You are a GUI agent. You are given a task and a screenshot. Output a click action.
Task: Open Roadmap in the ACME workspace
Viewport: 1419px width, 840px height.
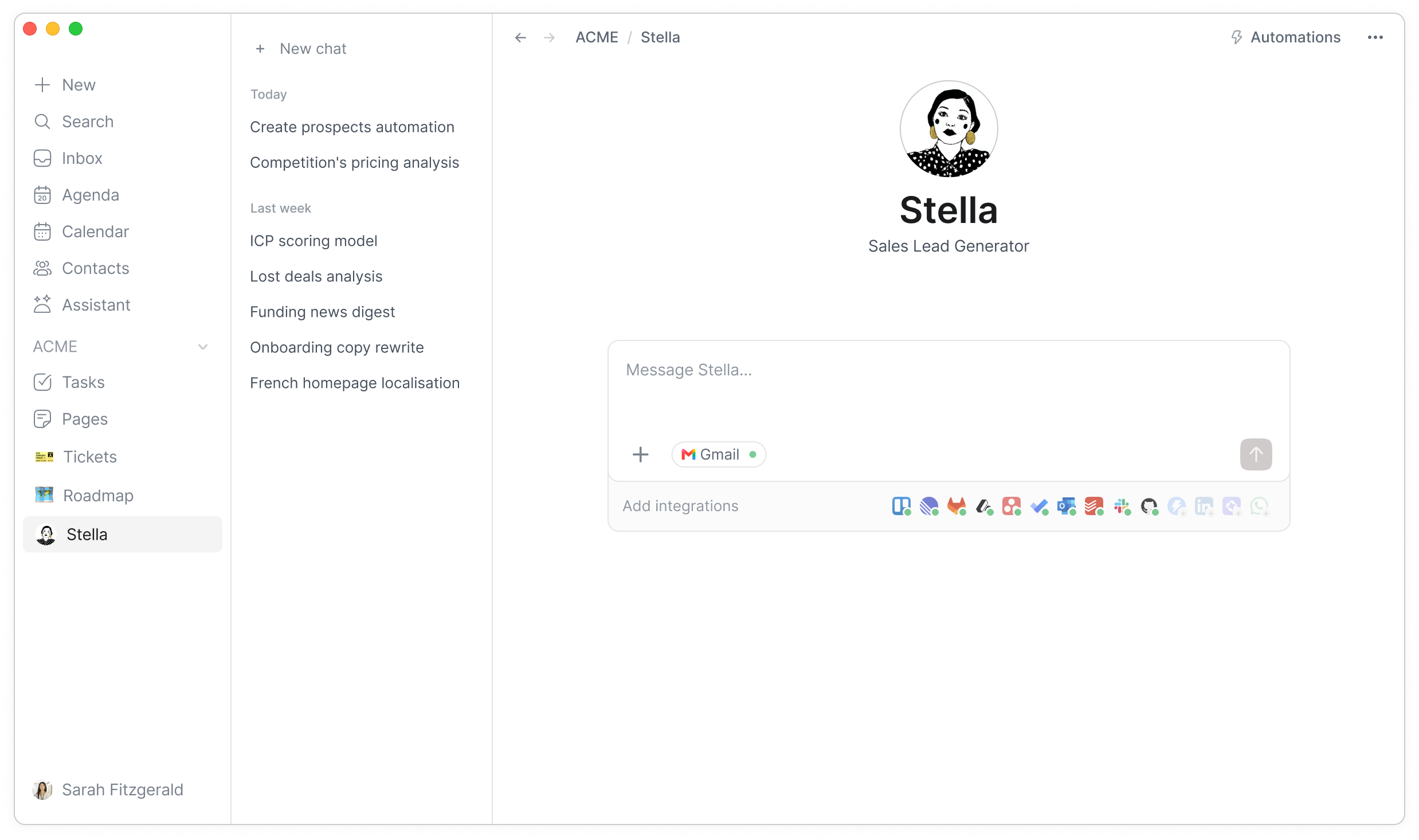pyautogui.click(x=122, y=495)
